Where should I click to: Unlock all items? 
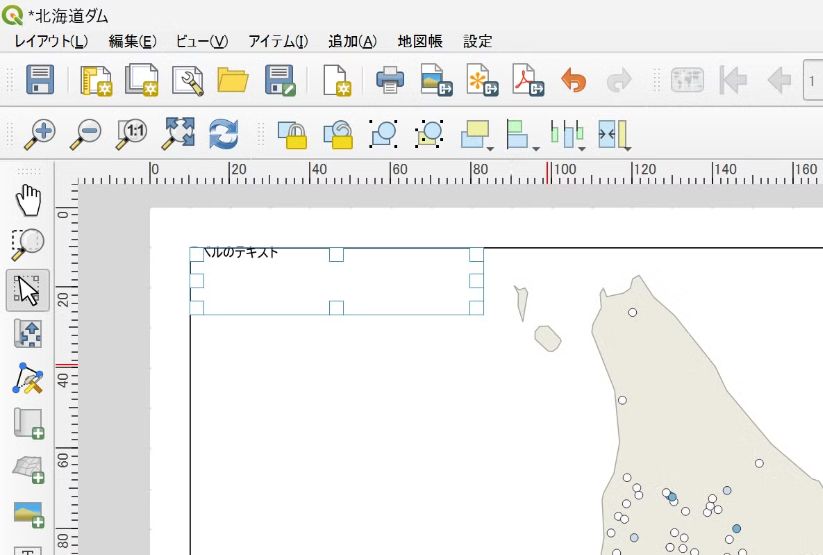point(338,134)
